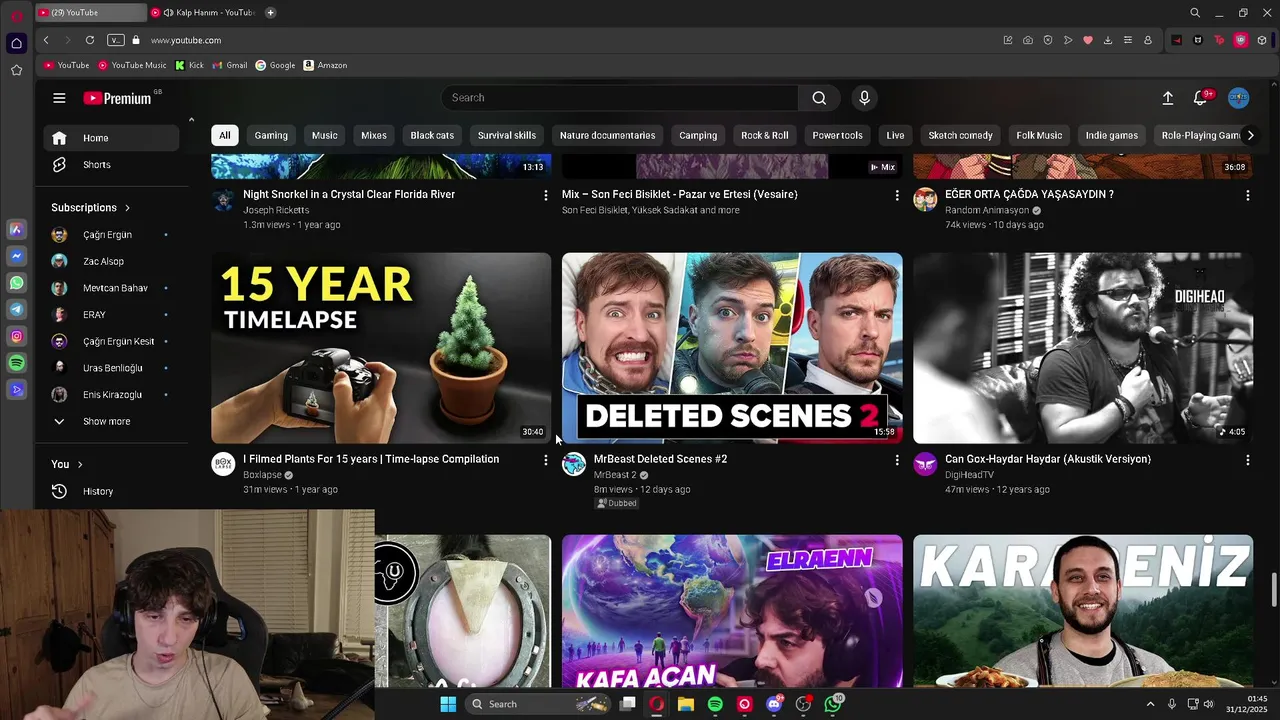Click into YouTube search field

(x=620, y=98)
